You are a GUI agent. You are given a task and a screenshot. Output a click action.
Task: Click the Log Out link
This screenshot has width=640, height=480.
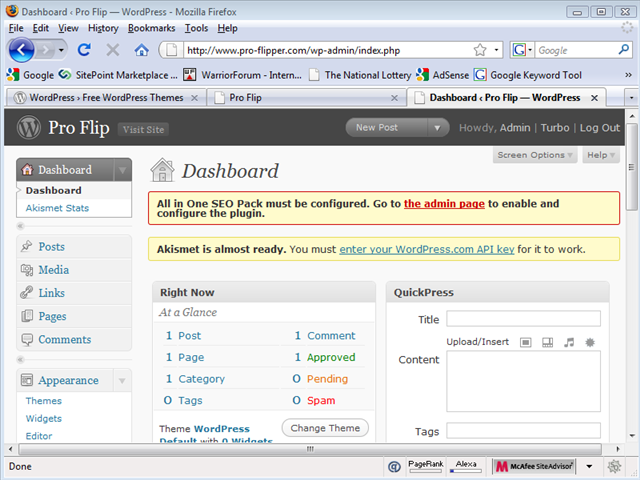click(600, 128)
